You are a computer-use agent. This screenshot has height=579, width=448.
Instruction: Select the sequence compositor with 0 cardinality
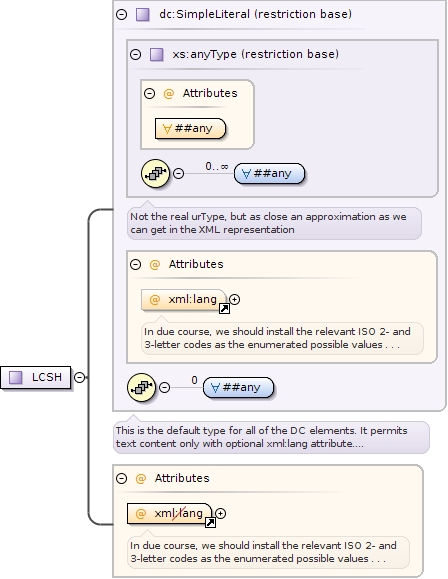click(x=141, y=387)
